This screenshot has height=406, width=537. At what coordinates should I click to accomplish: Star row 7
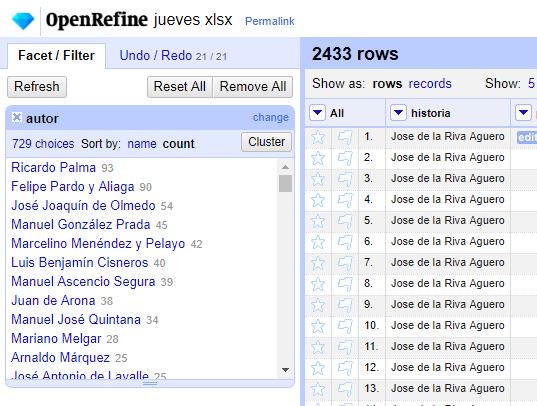(318, 263)
